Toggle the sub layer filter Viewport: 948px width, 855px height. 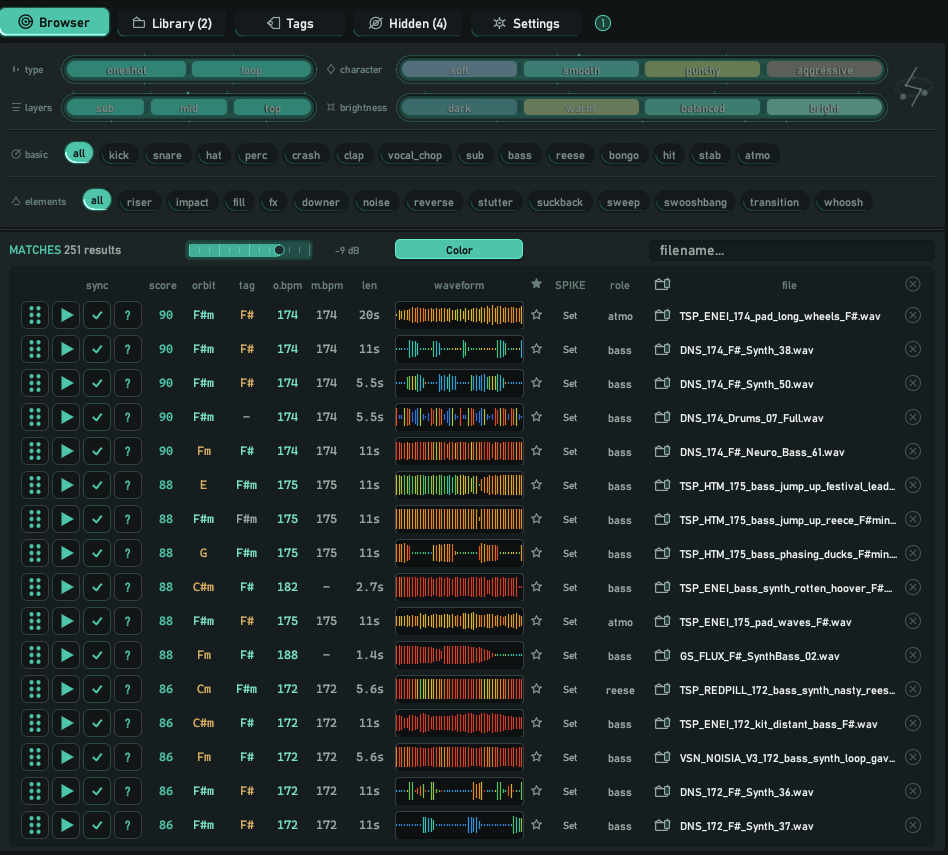click(x=105, y=108)
